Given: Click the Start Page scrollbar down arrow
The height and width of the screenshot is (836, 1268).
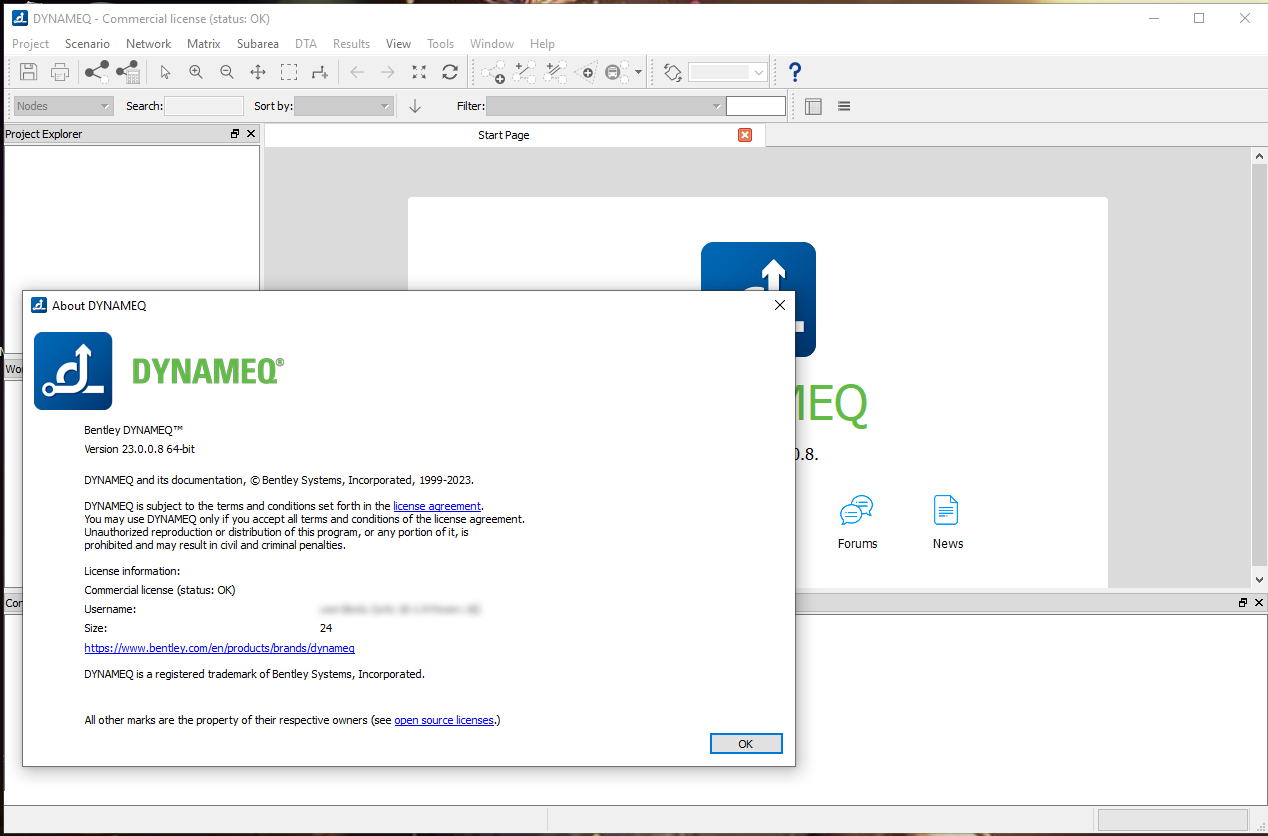Looking at the screenshot, I should point(1260,580).
